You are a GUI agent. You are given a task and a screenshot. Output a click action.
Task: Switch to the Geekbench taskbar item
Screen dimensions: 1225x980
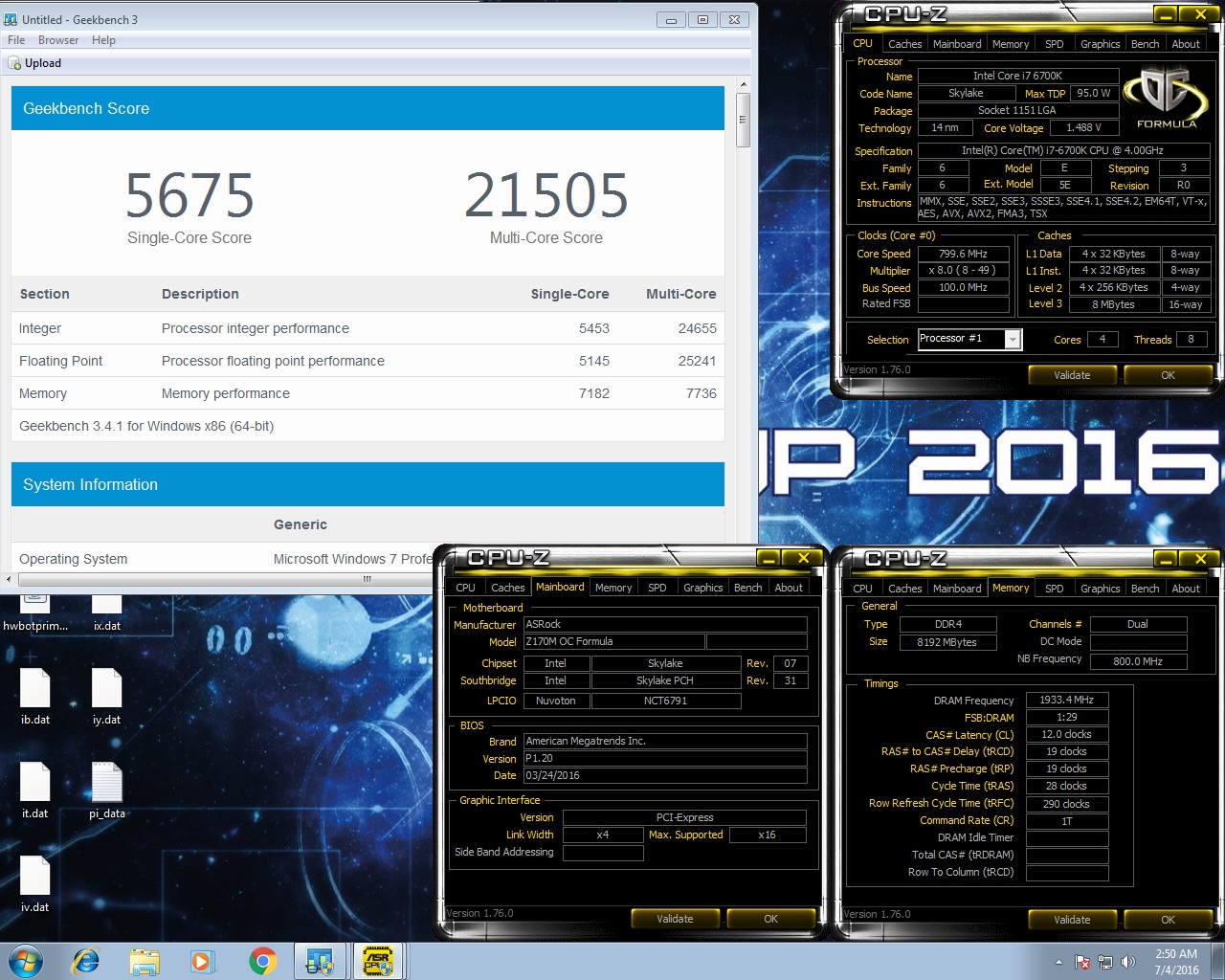coord(320,961)
